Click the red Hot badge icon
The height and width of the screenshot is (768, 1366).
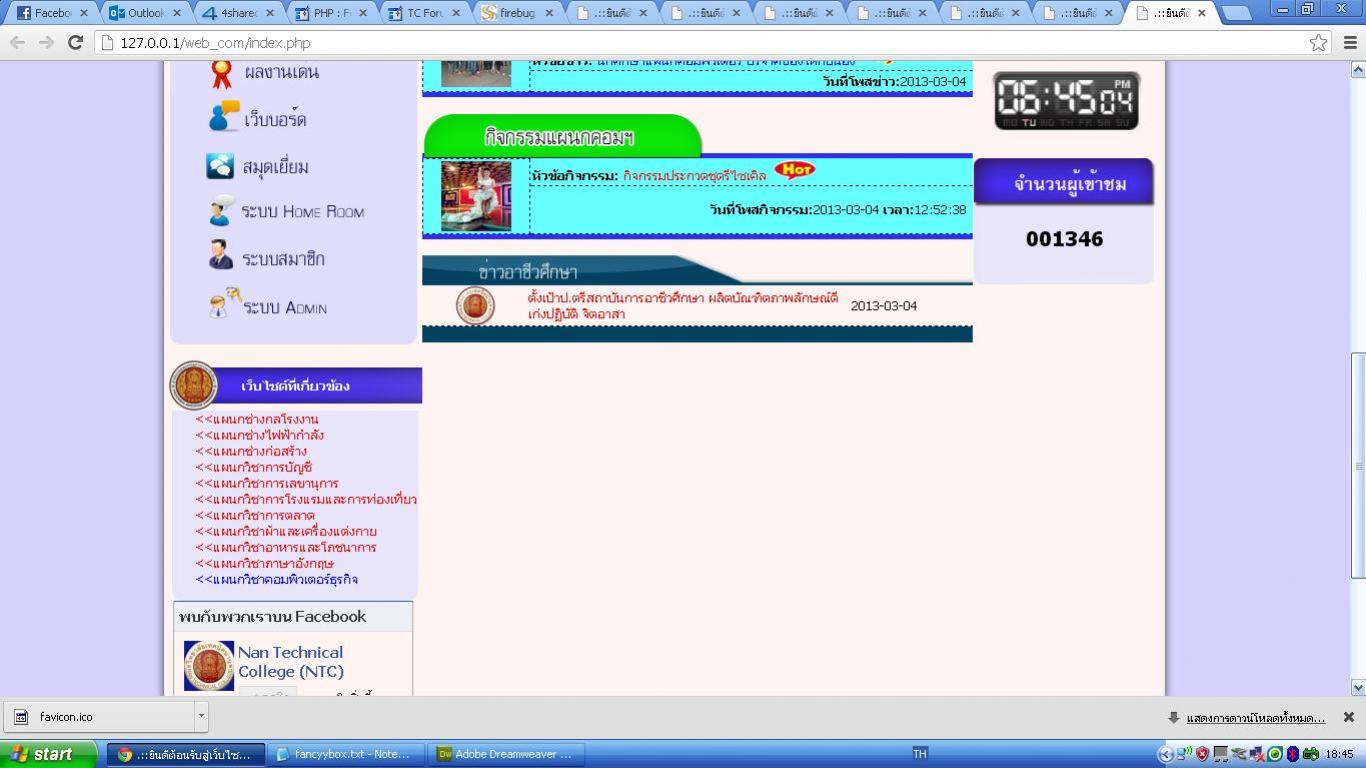point(794,170)
